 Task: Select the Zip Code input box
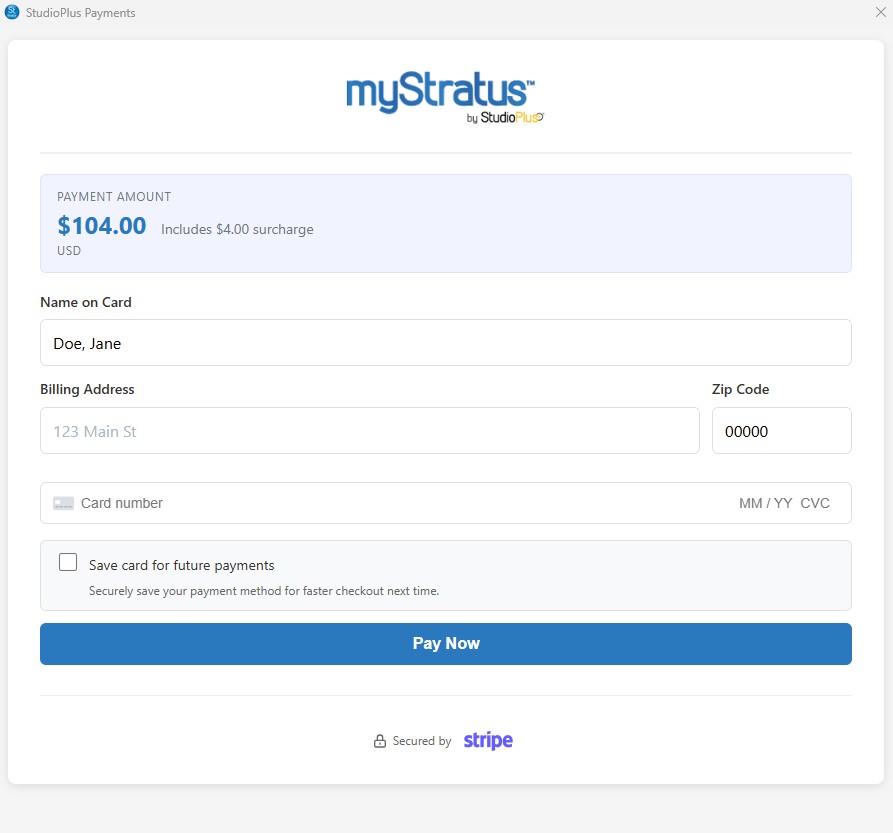(x=781, y=431)
